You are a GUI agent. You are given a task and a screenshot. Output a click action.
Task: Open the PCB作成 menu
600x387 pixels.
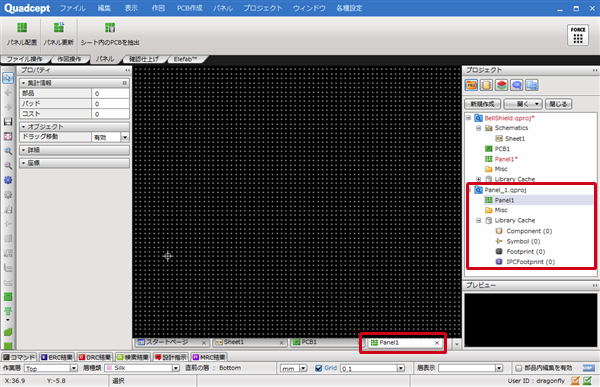189,8
